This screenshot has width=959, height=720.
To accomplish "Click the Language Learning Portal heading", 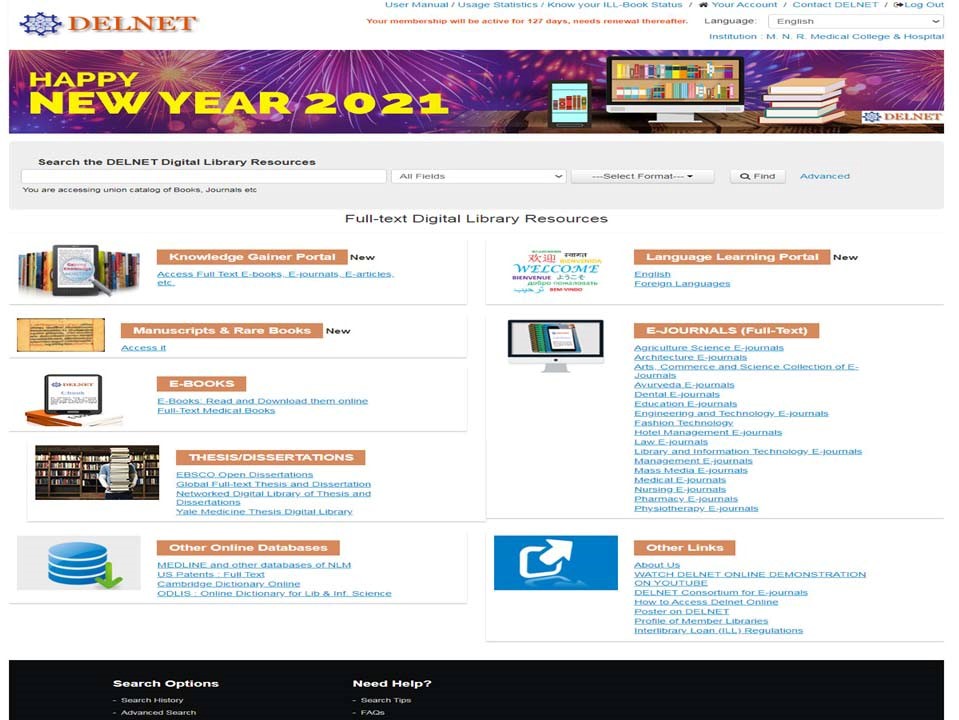I will 732,257.
